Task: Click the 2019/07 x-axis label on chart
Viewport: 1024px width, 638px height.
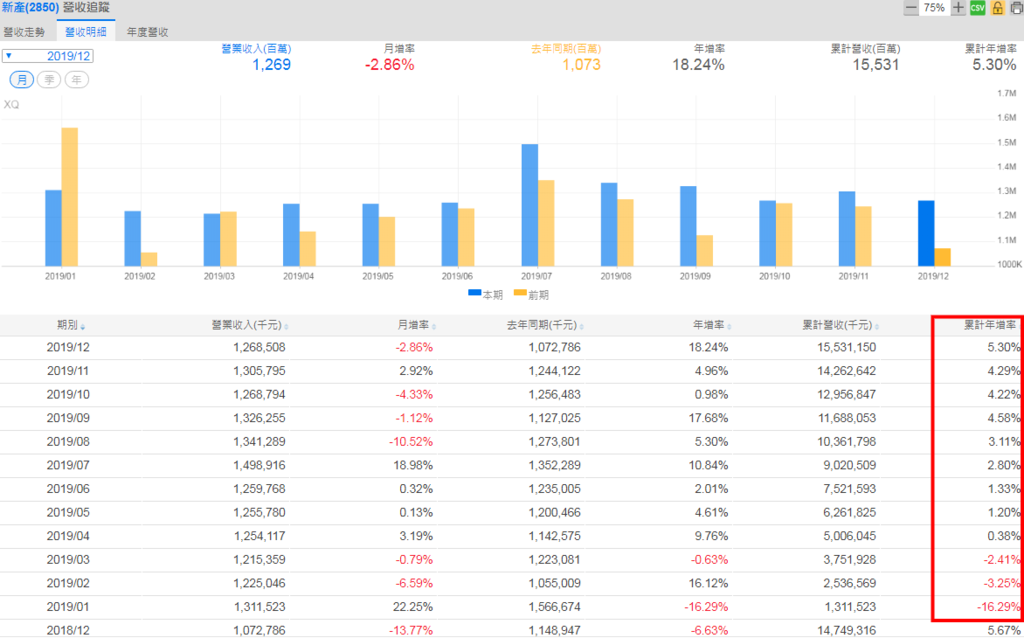Action: [x=535, y=277]
